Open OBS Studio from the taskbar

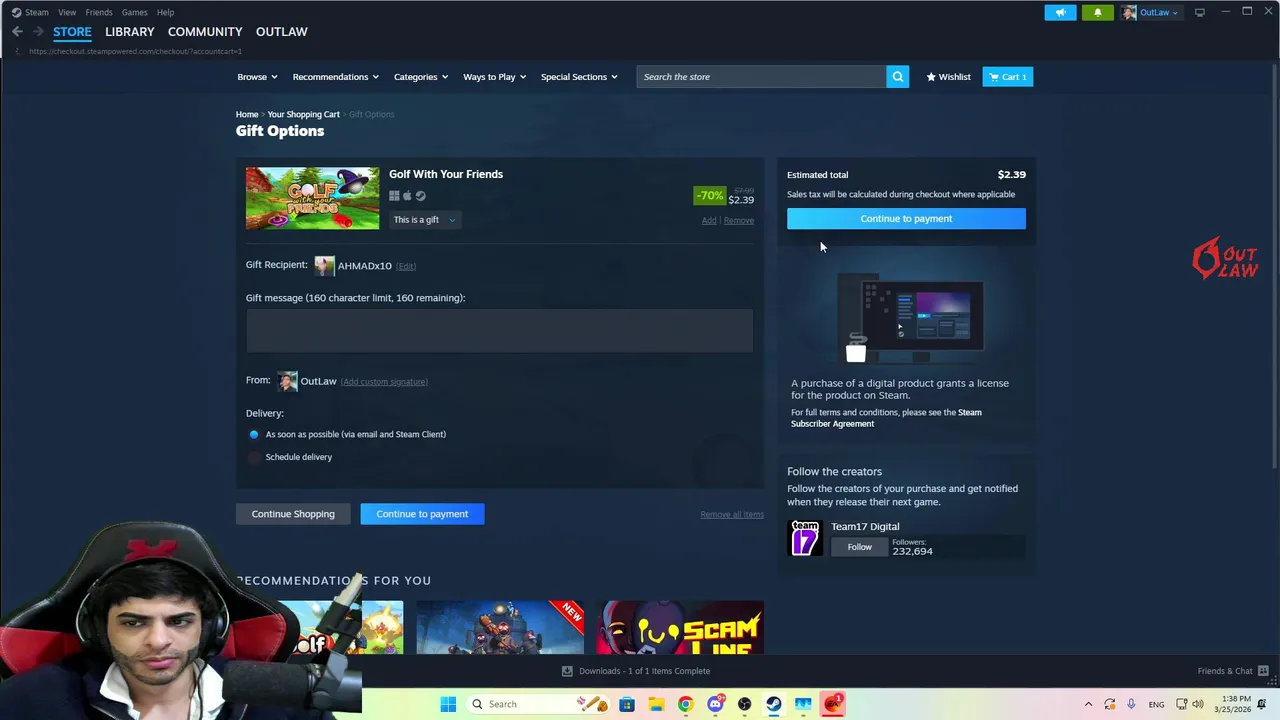click(x=744, y=704)
